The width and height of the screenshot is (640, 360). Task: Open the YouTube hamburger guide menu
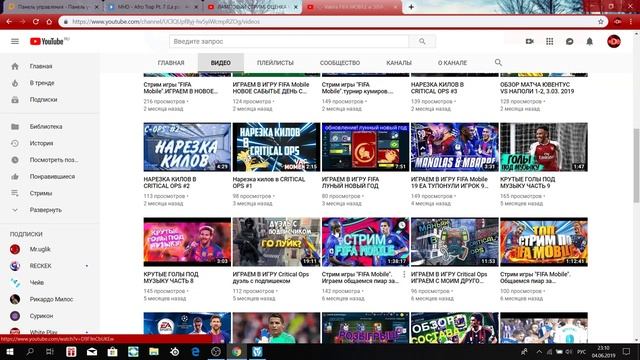pyautogui.click(x=15, y=41)
